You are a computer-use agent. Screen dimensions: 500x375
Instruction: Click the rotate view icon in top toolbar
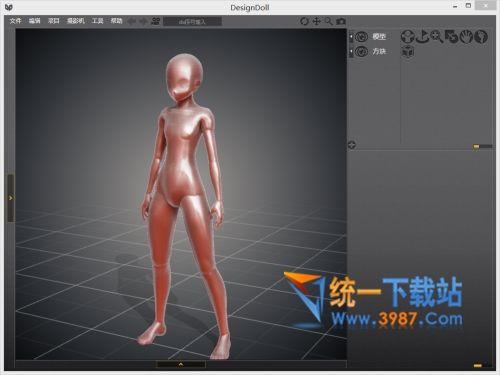pyautogui.click(x=304, y=21)
